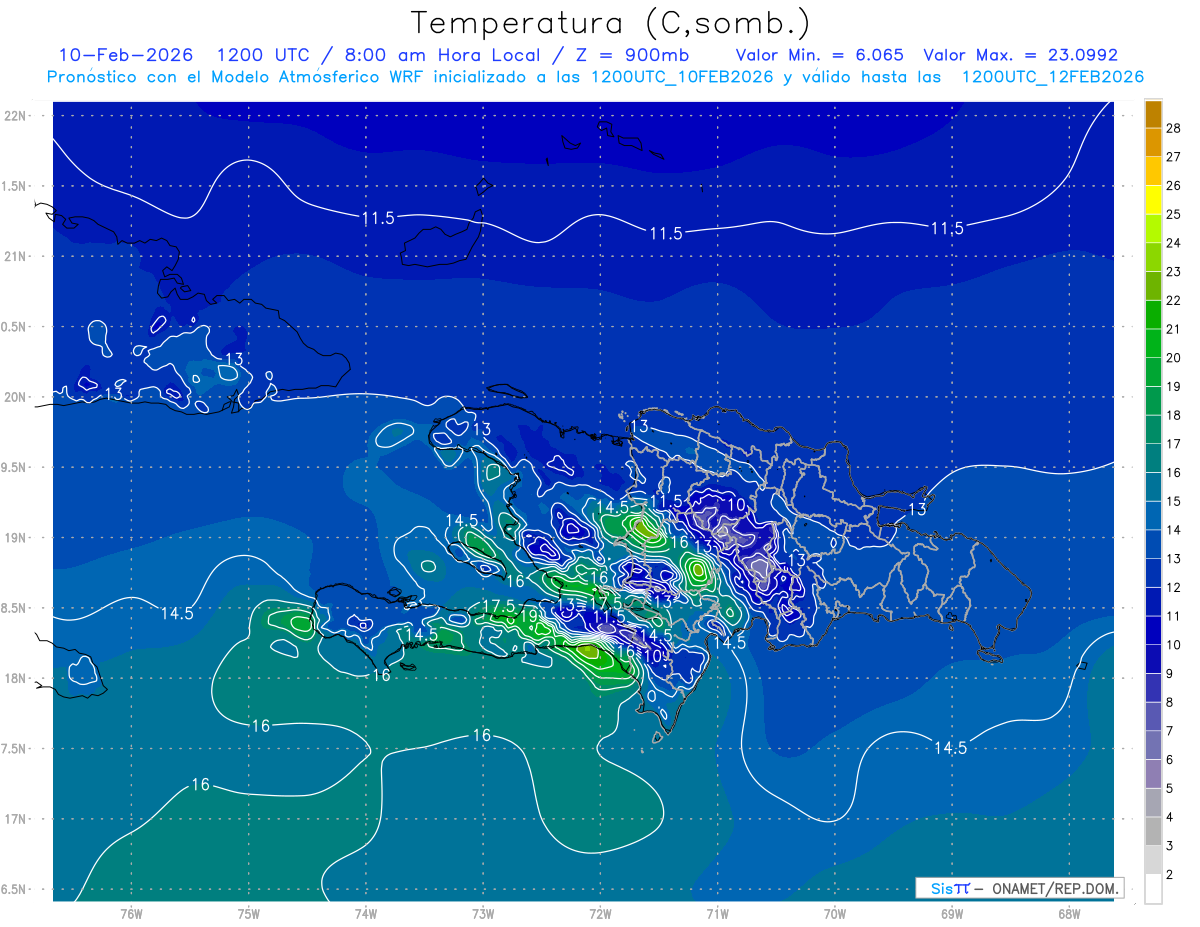Click the "19N" latitude axis label

(x=17, y=538)
